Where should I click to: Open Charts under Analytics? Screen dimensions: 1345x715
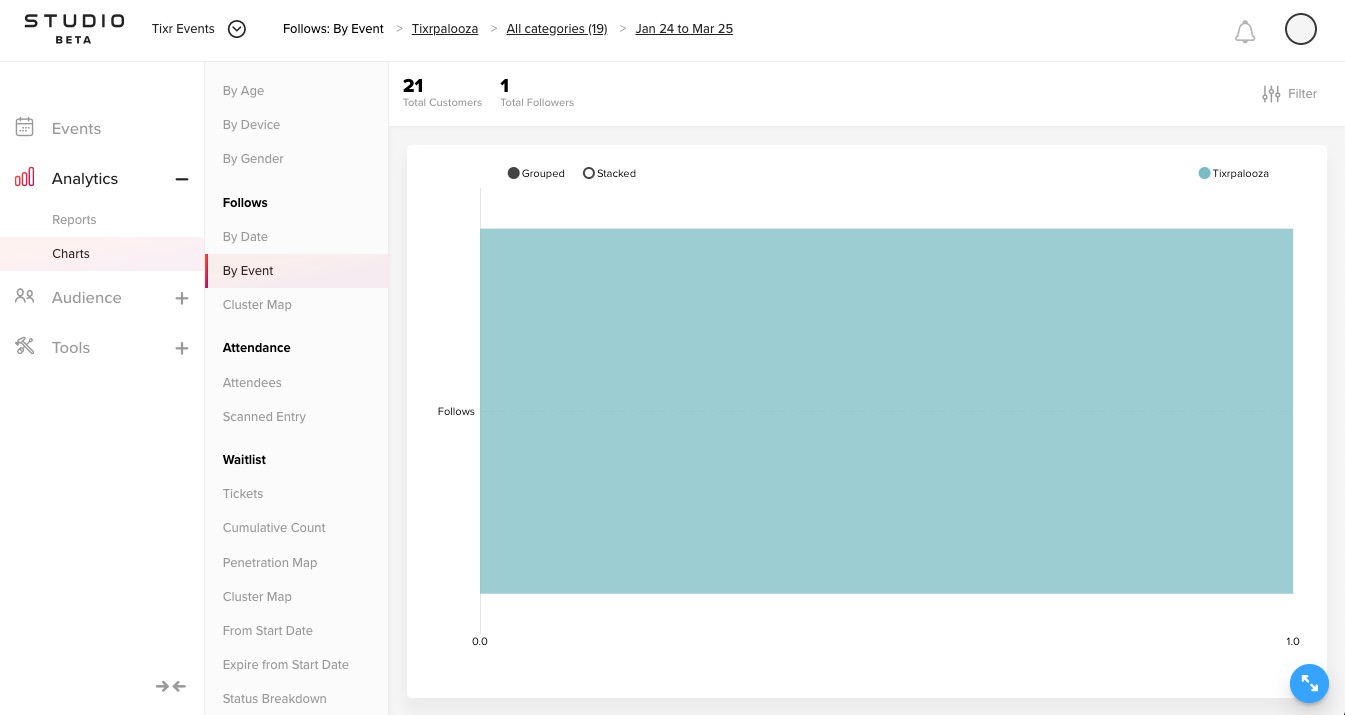pos(71,254)
